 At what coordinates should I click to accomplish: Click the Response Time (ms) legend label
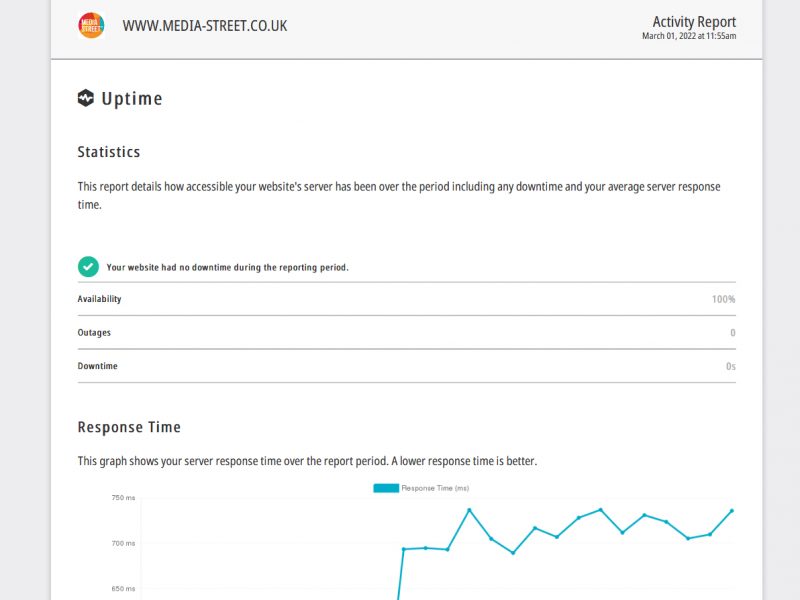point(435,488)
